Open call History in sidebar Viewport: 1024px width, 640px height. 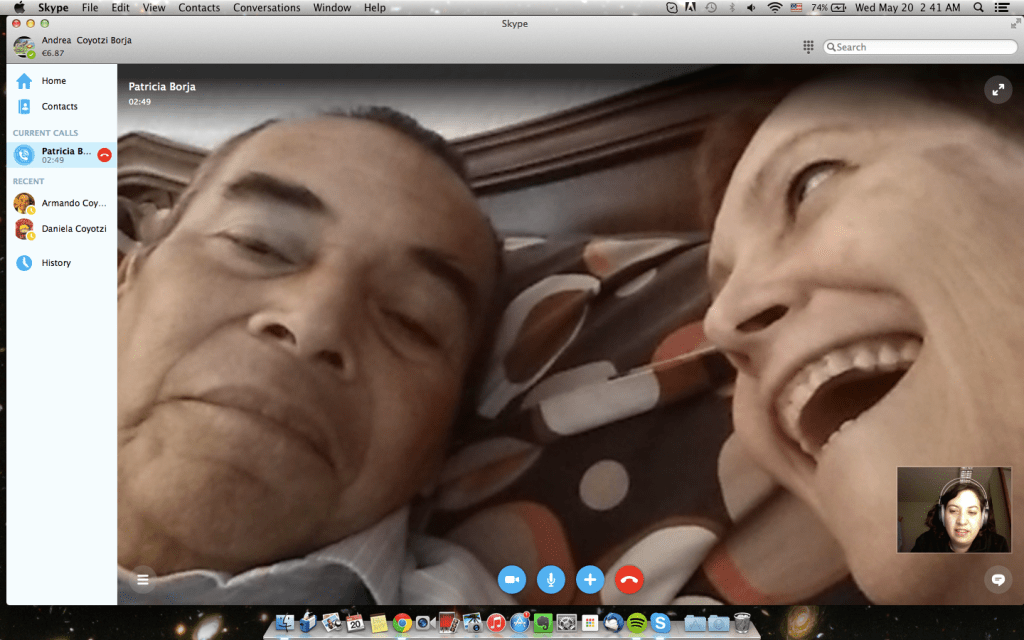pos(56,263)
